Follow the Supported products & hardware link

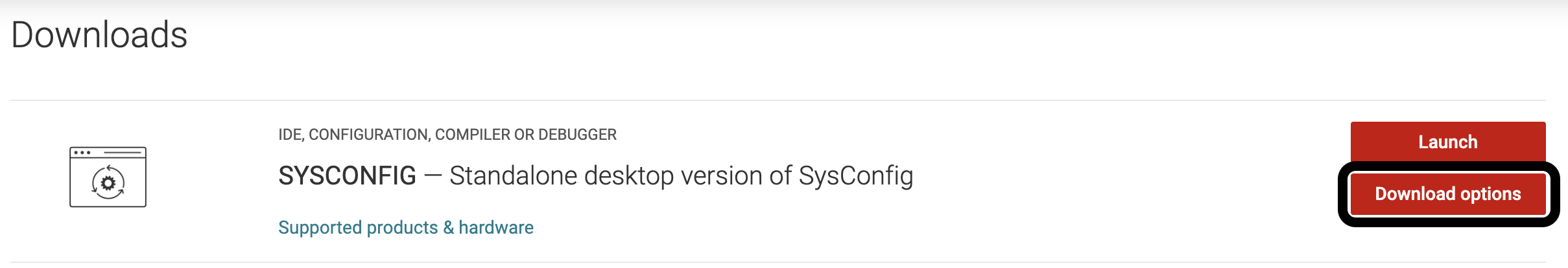405,227
